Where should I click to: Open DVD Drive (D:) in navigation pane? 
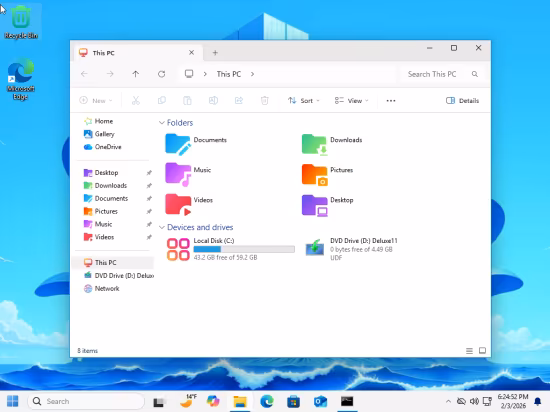119,276
